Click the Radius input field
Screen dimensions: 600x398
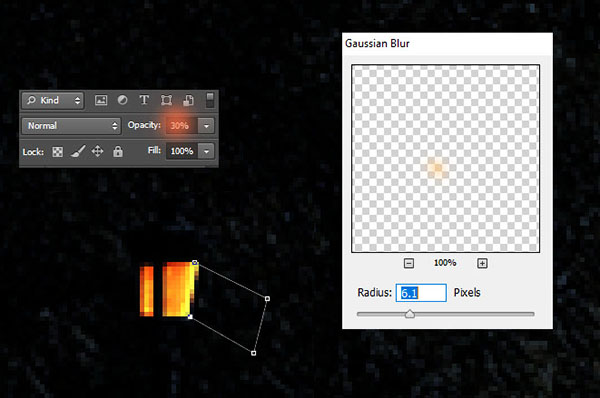(x=421, y=293)
